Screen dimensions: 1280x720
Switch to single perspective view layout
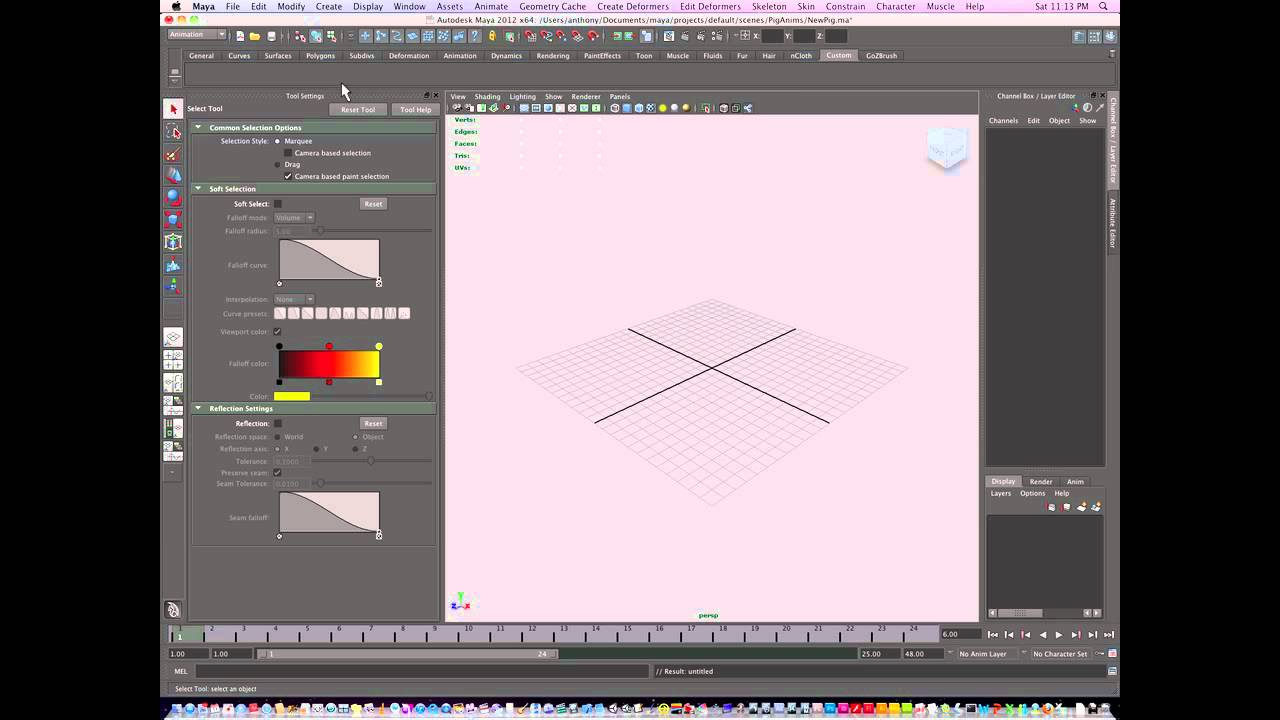coord(173,338)
